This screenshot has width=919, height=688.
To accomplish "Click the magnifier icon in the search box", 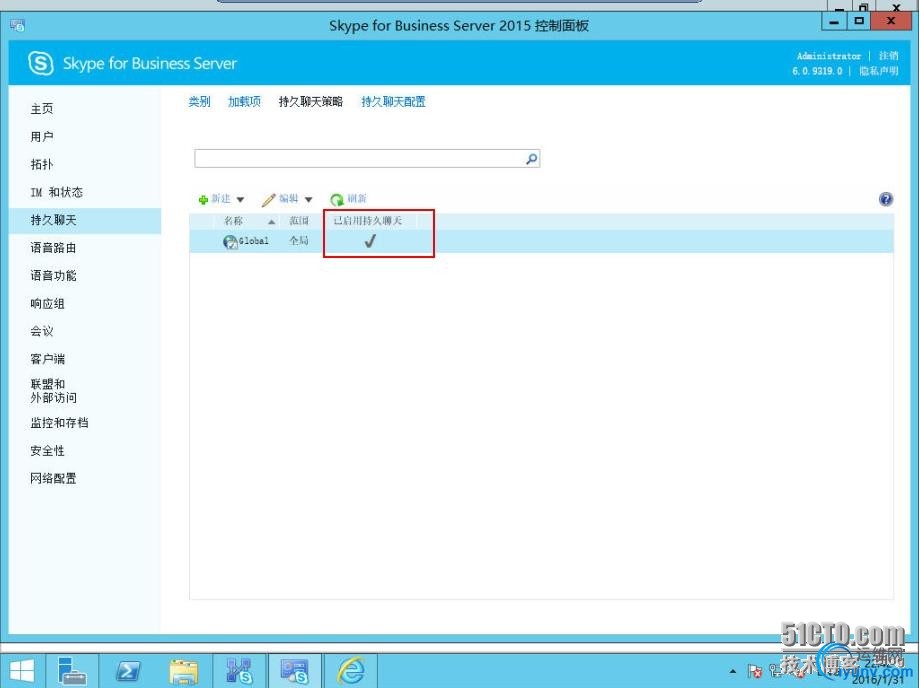I will [531, 158].
